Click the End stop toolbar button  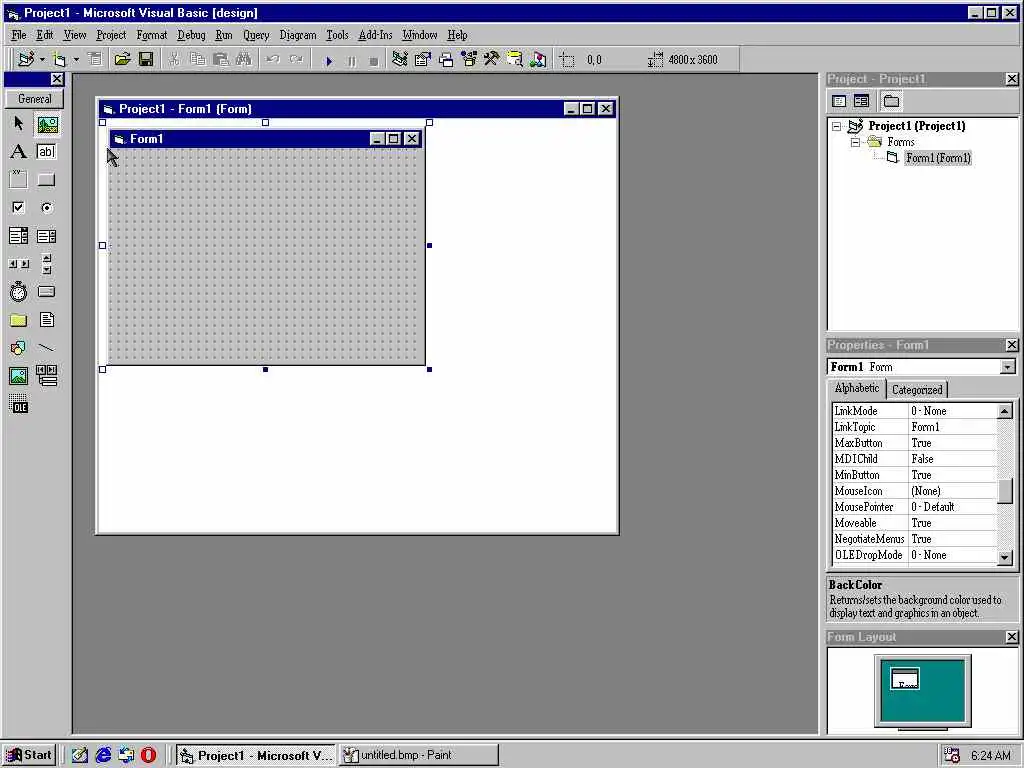[x=374, y=61]
